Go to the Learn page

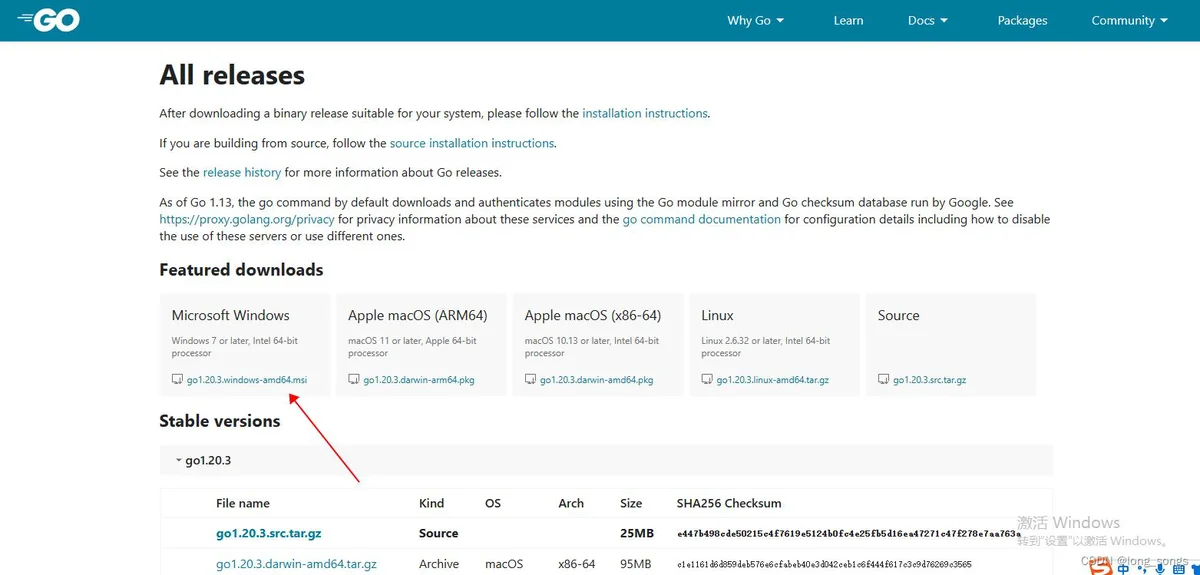click(x=848, y=20)
